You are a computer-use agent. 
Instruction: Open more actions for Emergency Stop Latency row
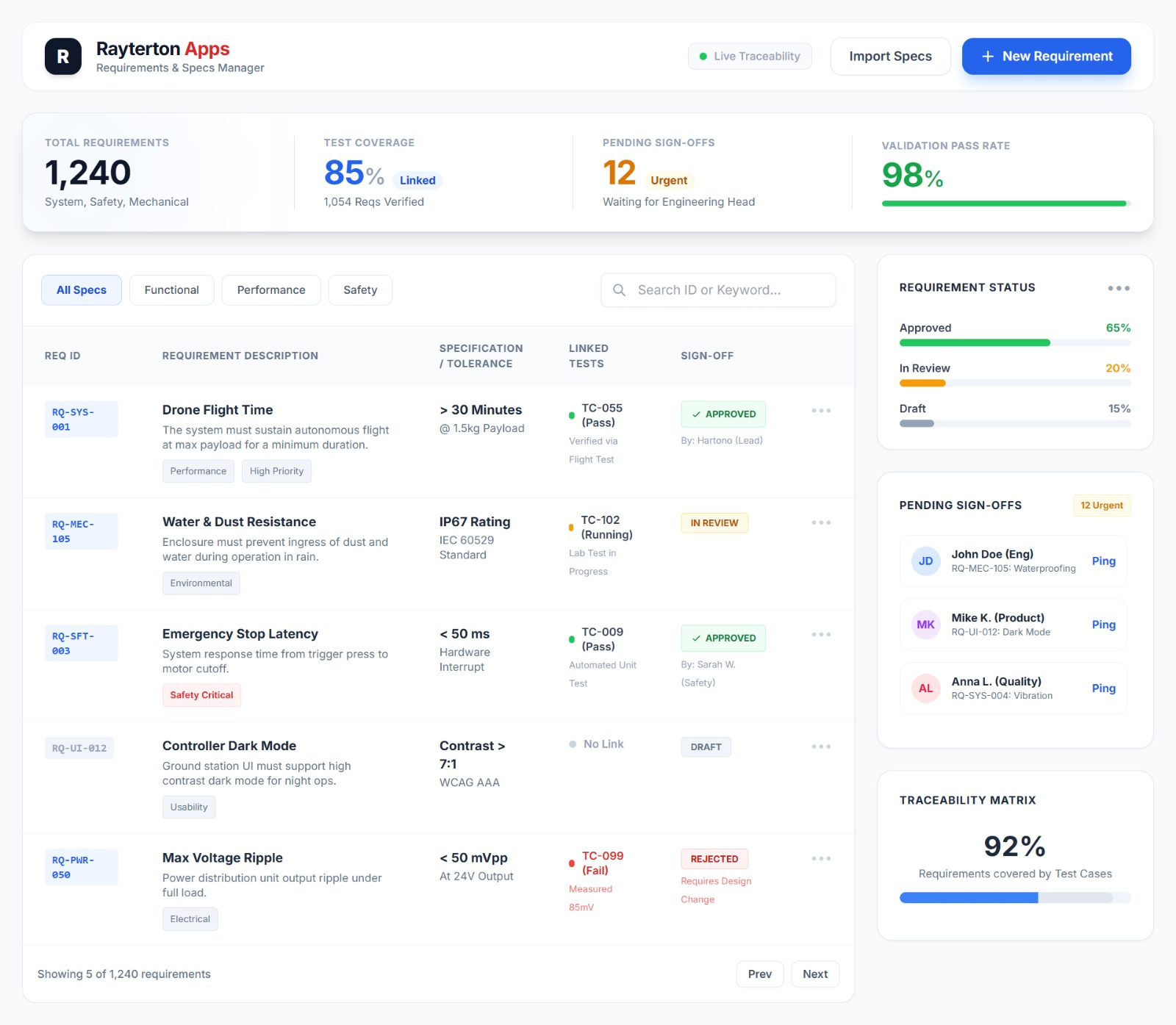coord(821,635)
